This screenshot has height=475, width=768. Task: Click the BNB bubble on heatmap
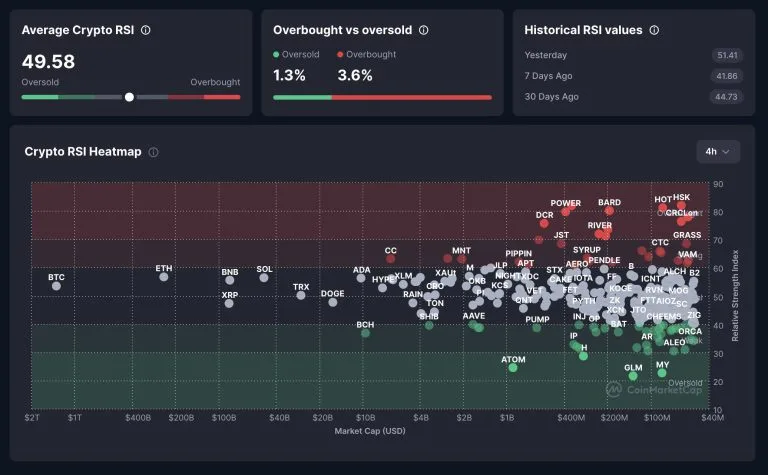[x=230, y=280]
